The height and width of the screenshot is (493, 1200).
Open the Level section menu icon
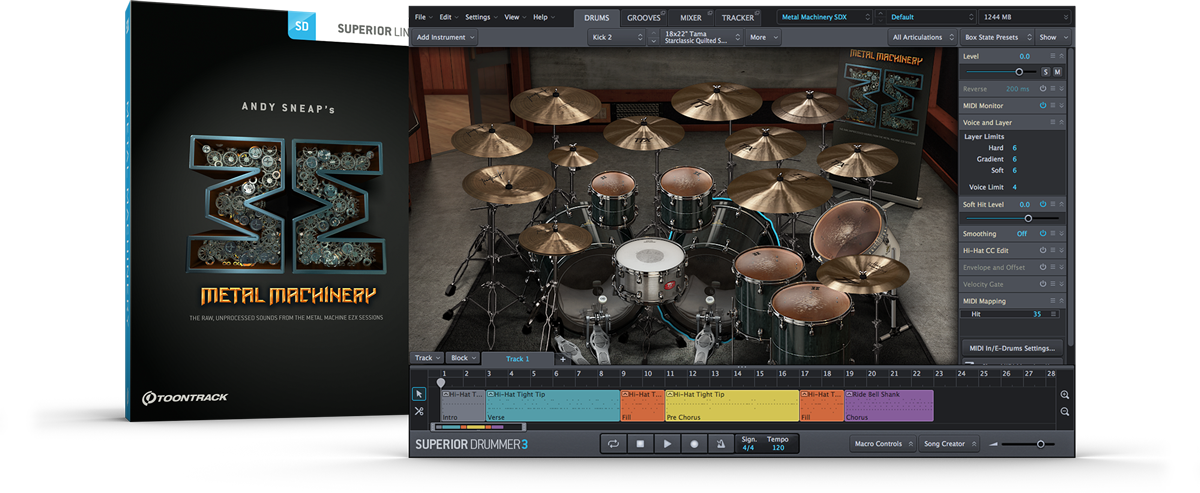(1052, 56)
